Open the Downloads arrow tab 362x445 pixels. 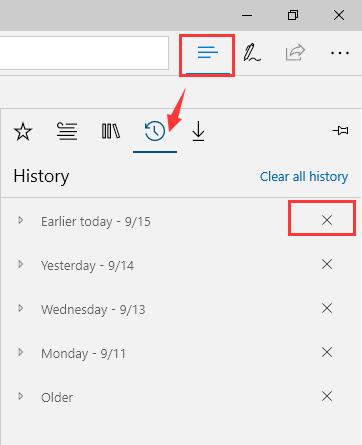point(198,131)
